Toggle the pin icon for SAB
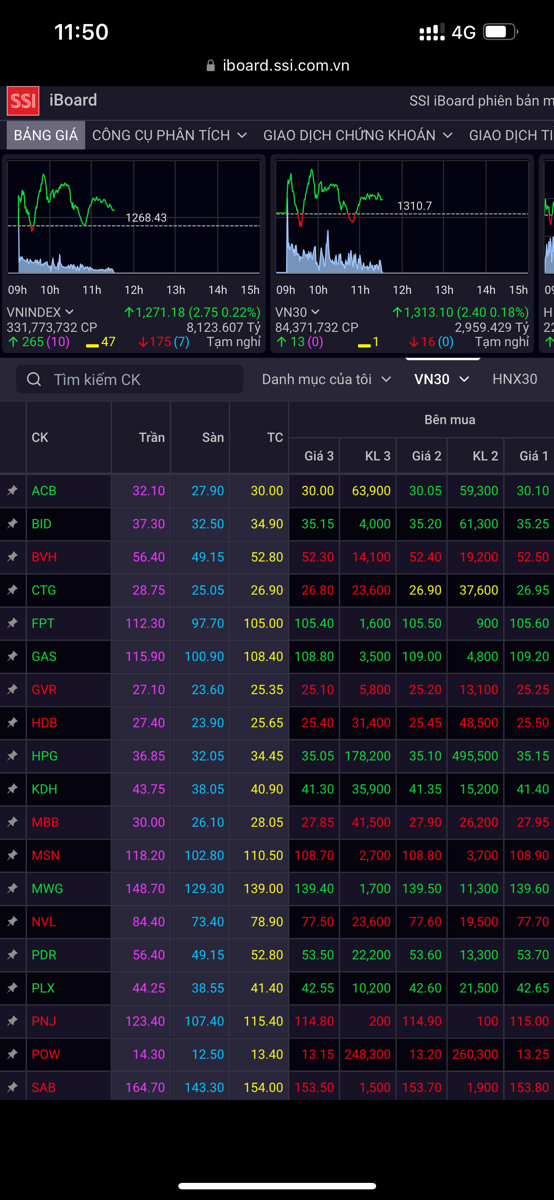This screenshot has width=554, height=1200. tap(13, 1087)
